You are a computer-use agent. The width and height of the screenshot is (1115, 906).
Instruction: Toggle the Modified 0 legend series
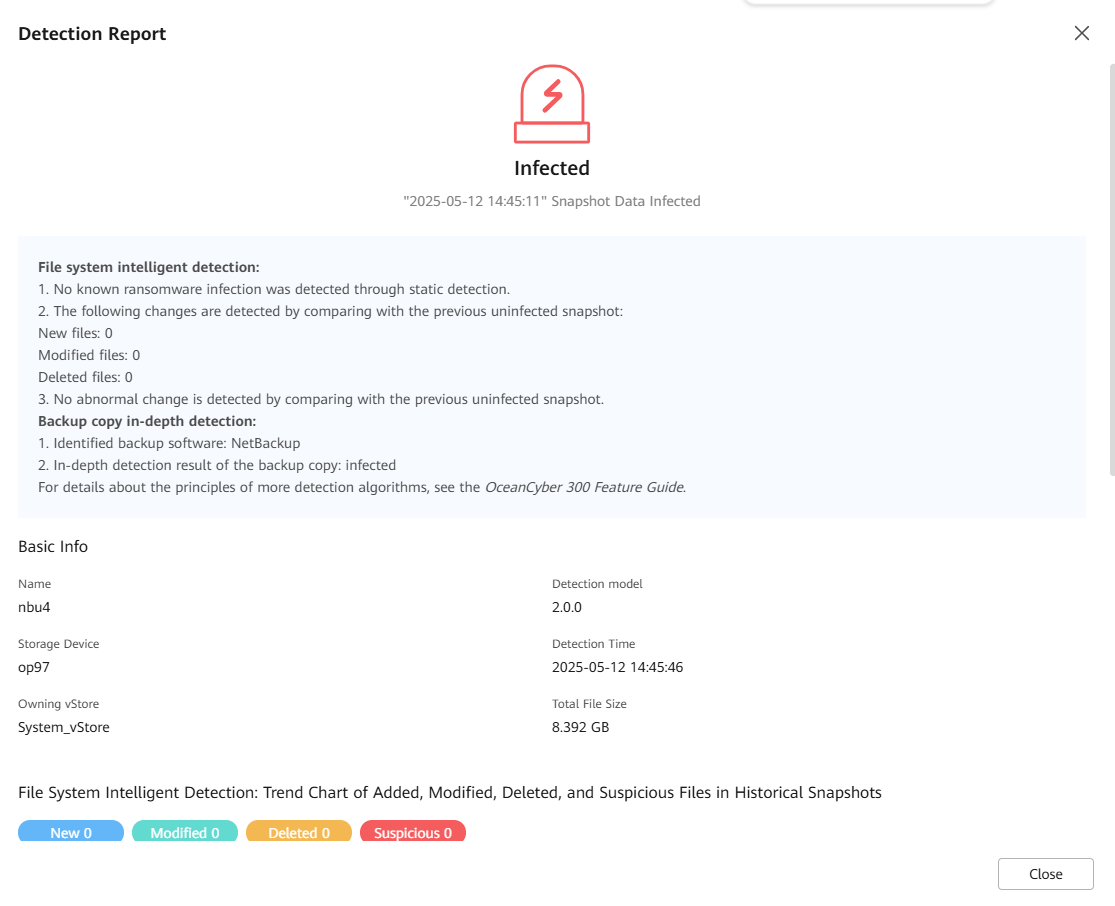tap(185, 832)
